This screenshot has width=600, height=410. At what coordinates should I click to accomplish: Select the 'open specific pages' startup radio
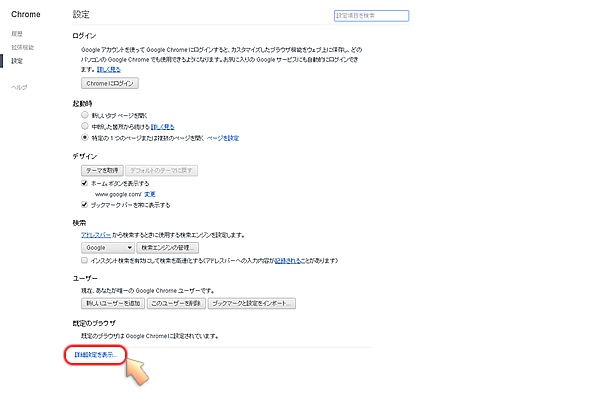tap(85, 137)
